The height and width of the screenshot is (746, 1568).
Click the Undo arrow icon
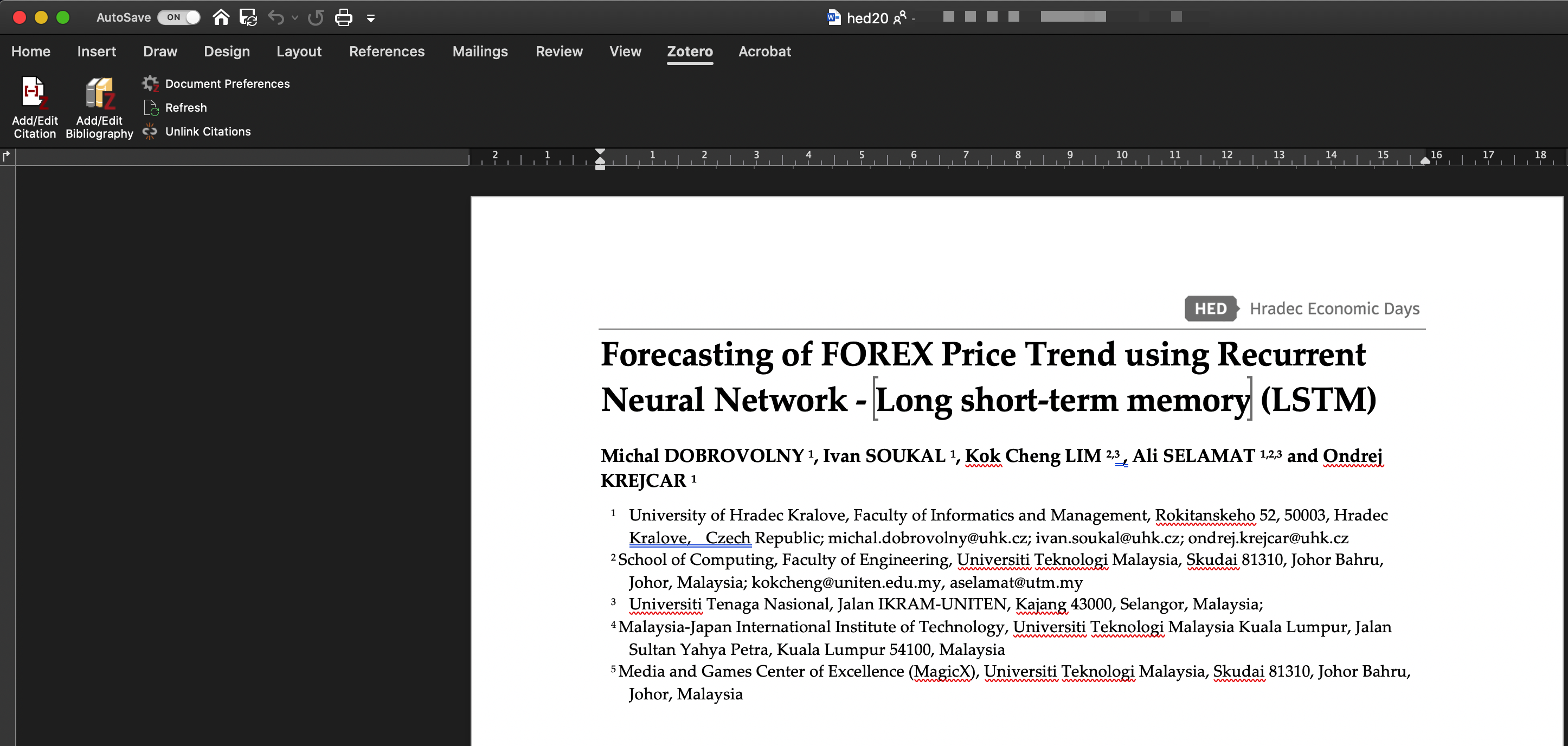[277, 17]
